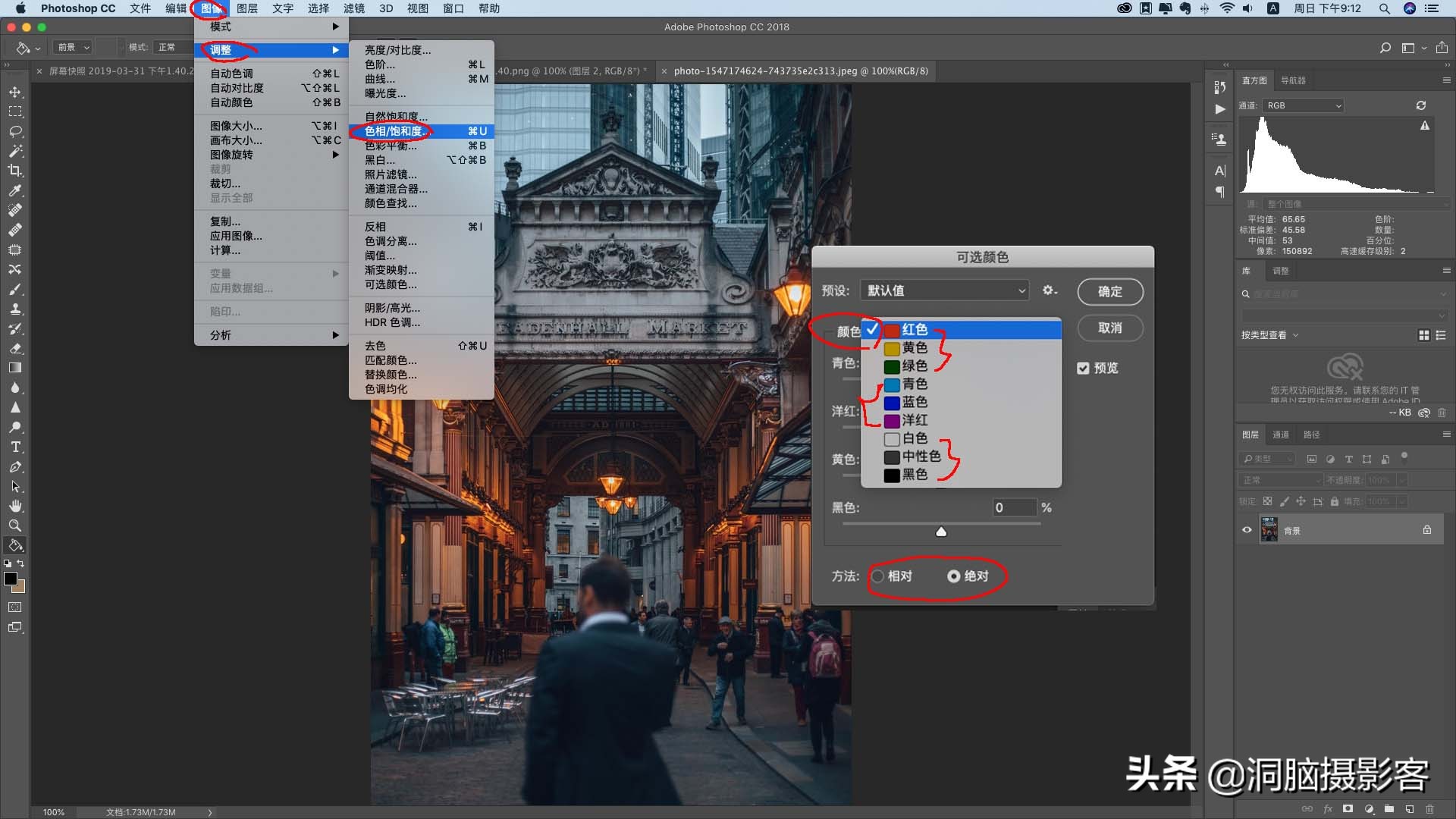
Task: Delete layer with the trash icon
Action: pos(1429,809)
